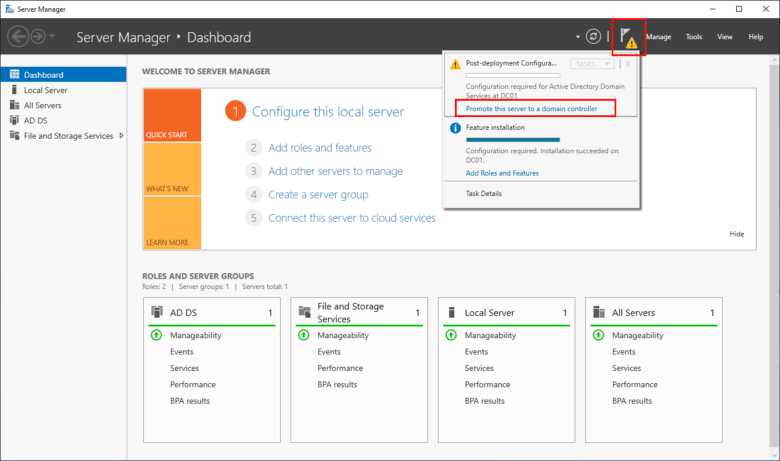Refresh the Server Manager dashboard
The width and height of the screenshot is (780, 461).
593,37
